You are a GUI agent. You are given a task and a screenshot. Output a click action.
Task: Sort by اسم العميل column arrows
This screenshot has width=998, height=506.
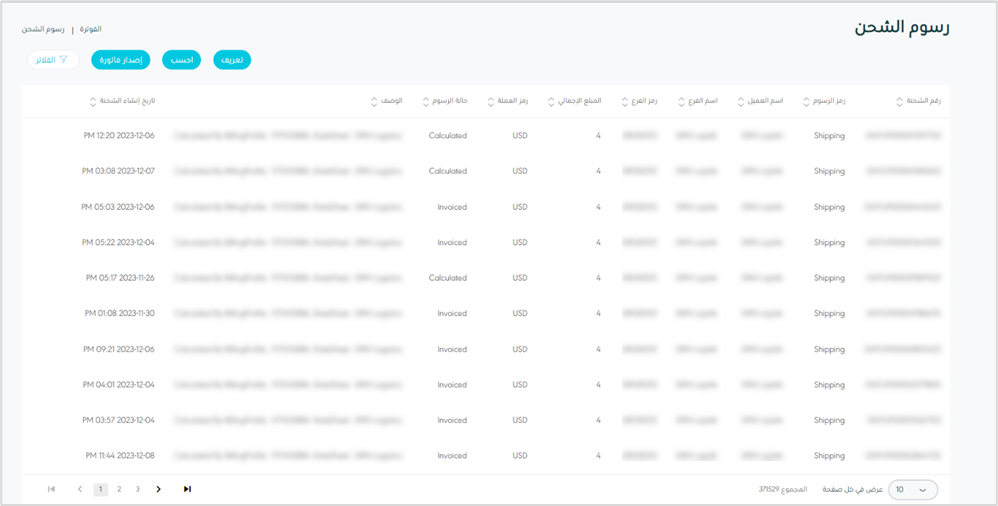[x=741, y=101]
